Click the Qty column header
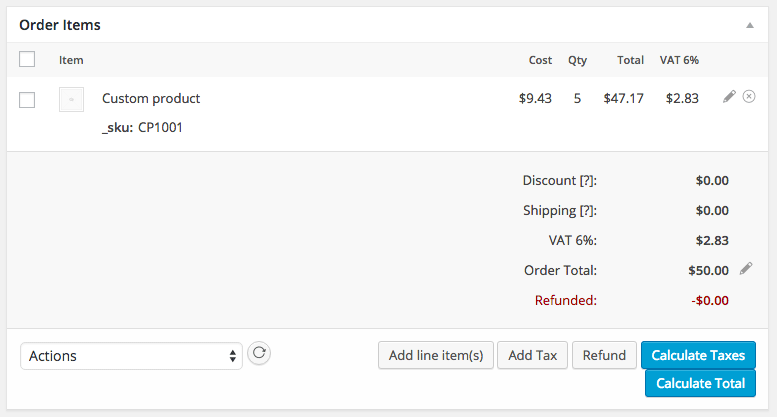This screenshot has height=417, width=777. [x=577, y=60]
